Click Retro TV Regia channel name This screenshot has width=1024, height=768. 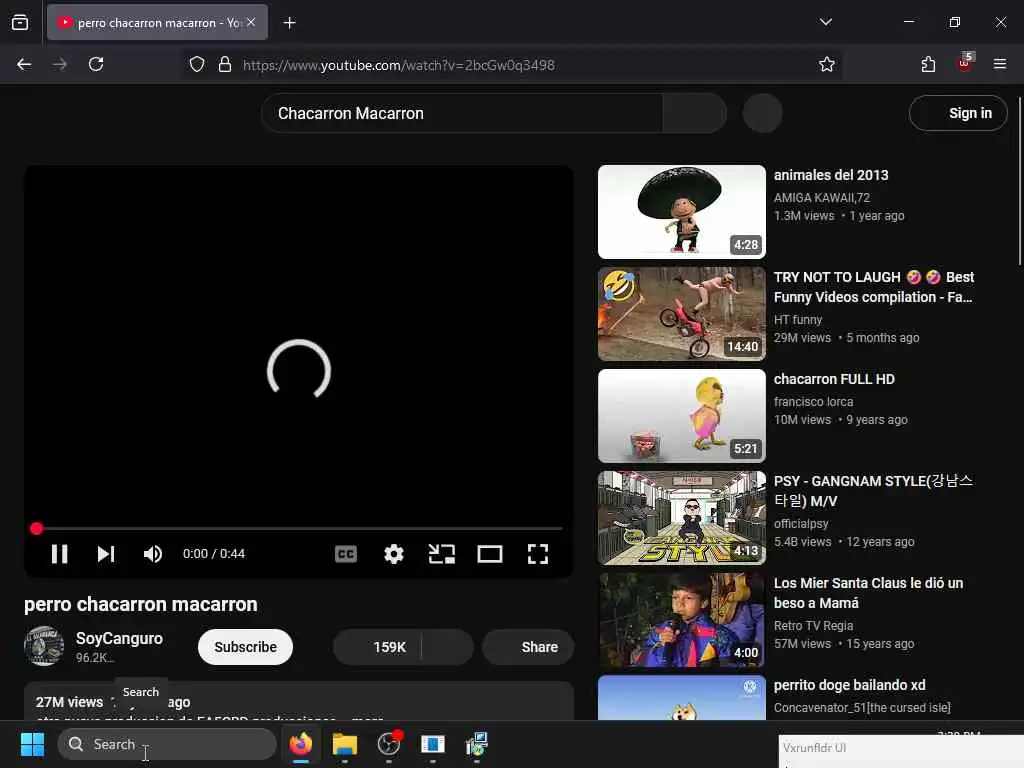click(814, 626)
